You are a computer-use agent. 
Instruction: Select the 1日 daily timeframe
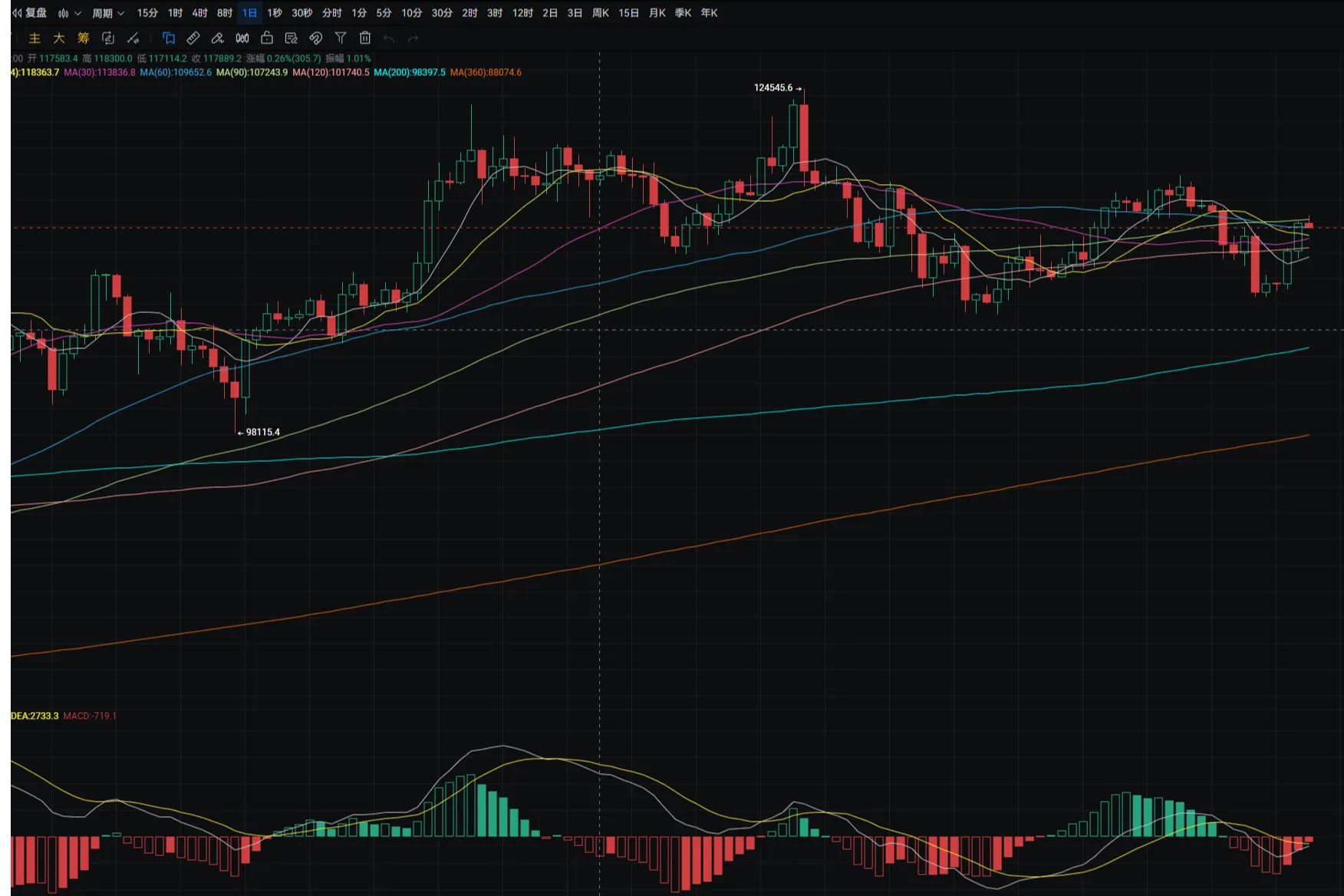point(249,13)
